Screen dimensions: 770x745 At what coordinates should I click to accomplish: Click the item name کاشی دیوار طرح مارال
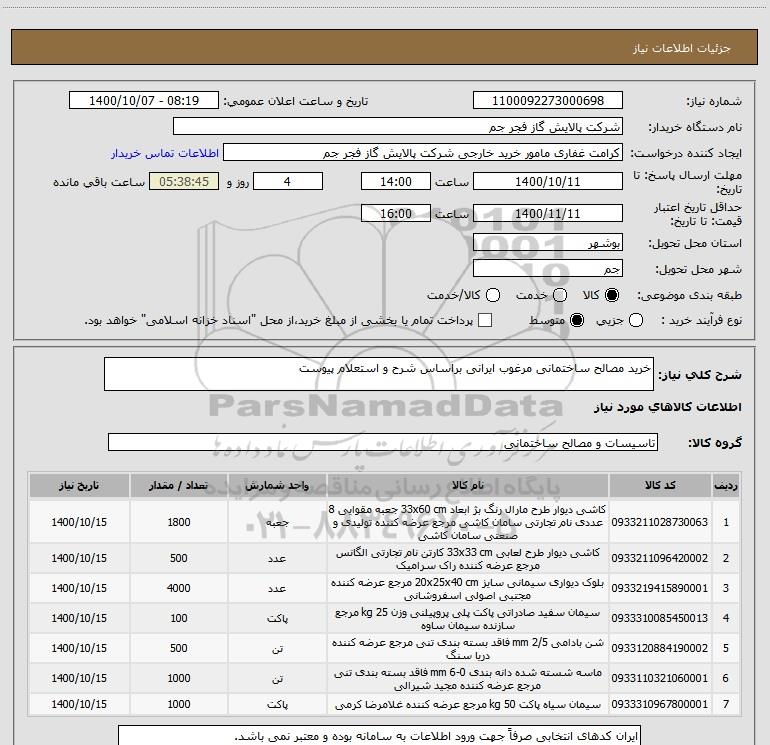468,522
